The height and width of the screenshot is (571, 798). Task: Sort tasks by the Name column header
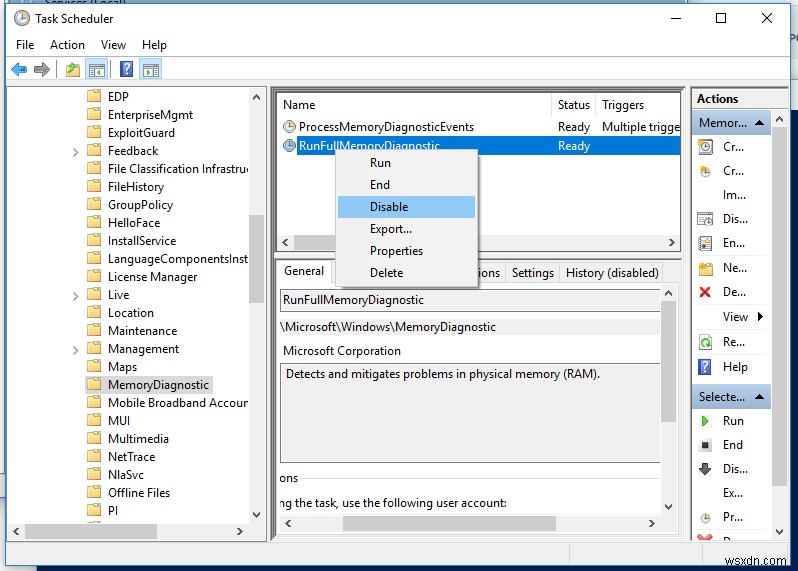click(415, 105)
